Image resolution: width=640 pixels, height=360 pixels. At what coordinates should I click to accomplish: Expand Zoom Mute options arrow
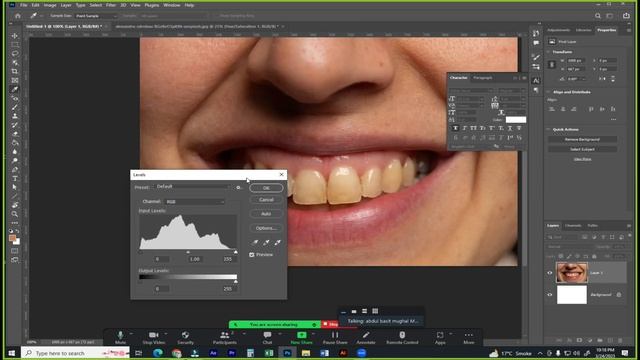tap(131, 334)
